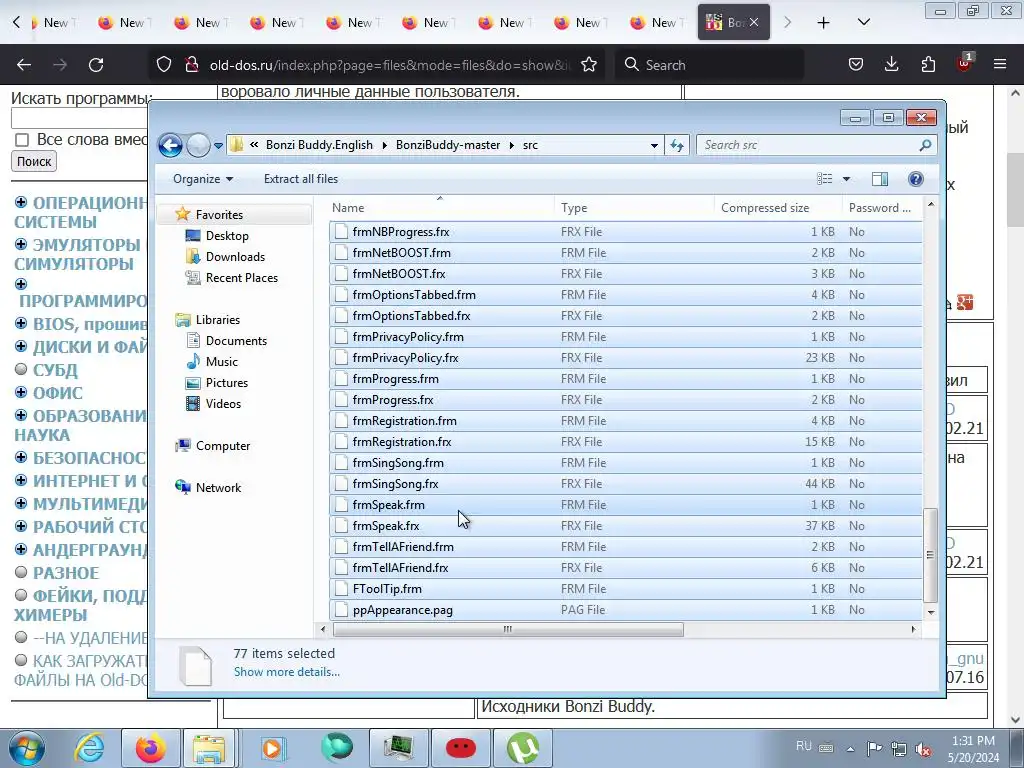Viewport: 1024px width, 768px height.
Task: List all tabs dropdown
Action: (x=863, y=22)
